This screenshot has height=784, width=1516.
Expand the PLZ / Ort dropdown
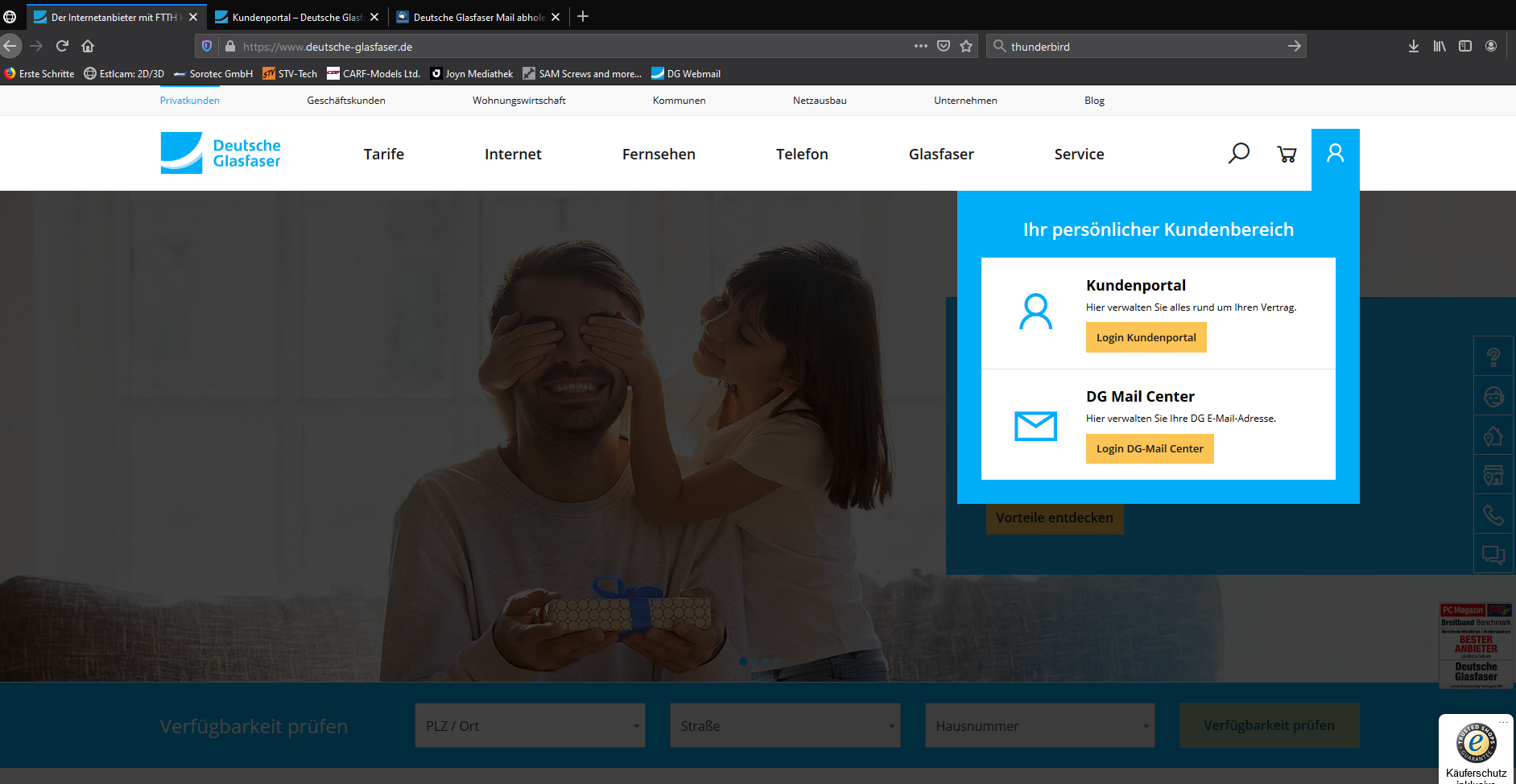(530, 725)
